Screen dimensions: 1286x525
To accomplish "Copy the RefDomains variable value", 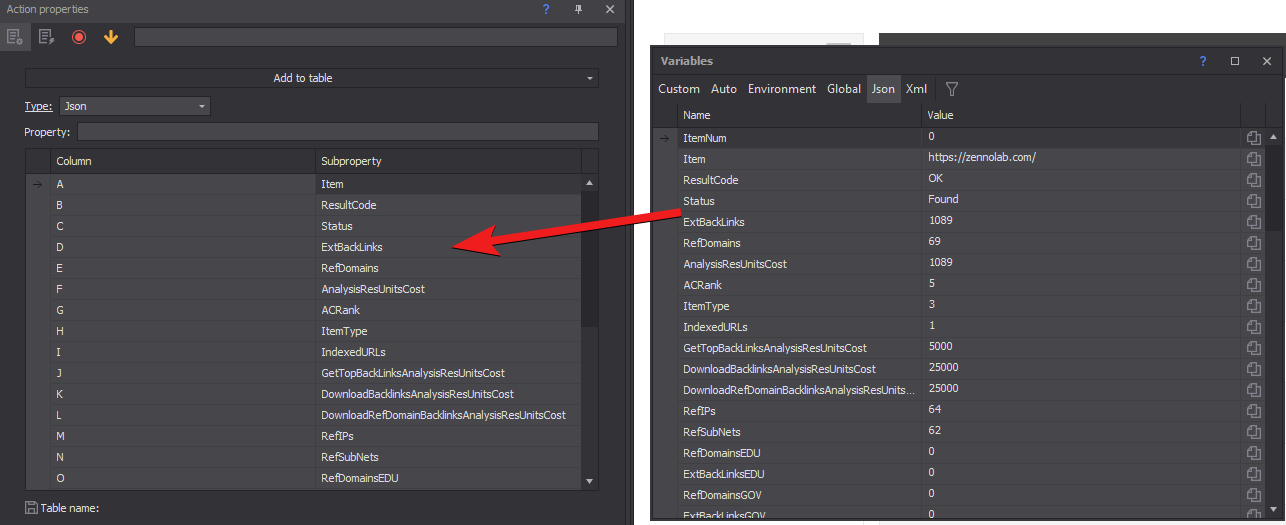I will click(1253, 243).
